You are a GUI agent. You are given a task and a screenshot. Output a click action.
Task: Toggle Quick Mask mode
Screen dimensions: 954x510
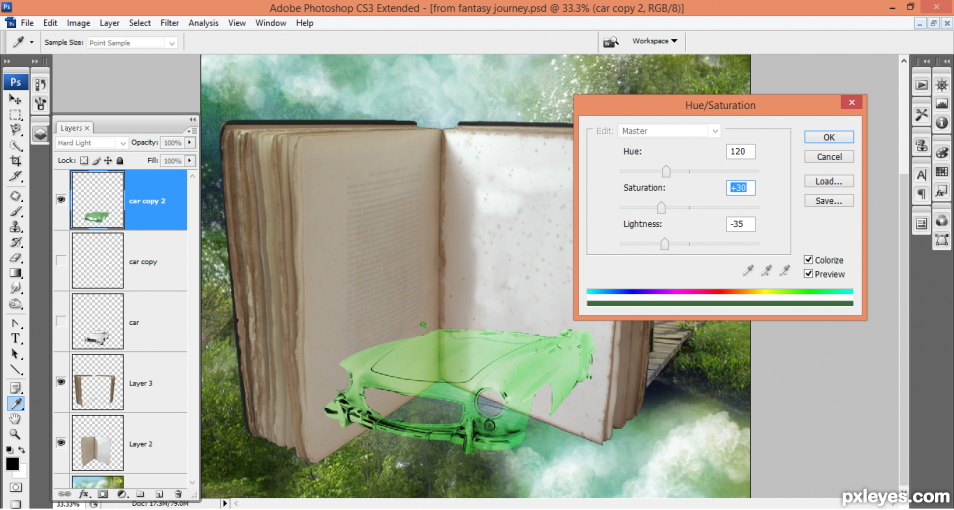coord(15,487)
